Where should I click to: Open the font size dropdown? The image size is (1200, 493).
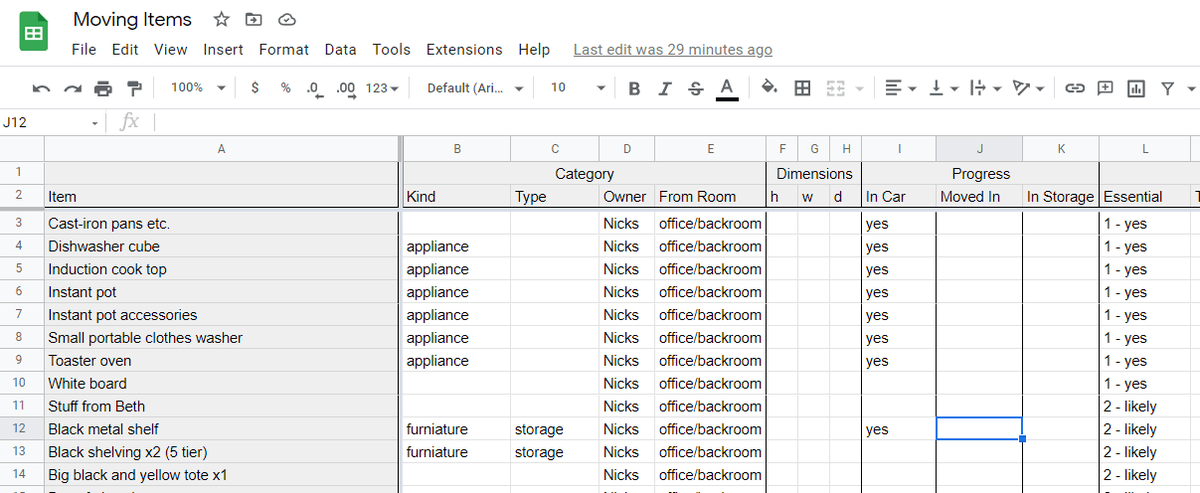pyautogui.click(x=577, y=88)
